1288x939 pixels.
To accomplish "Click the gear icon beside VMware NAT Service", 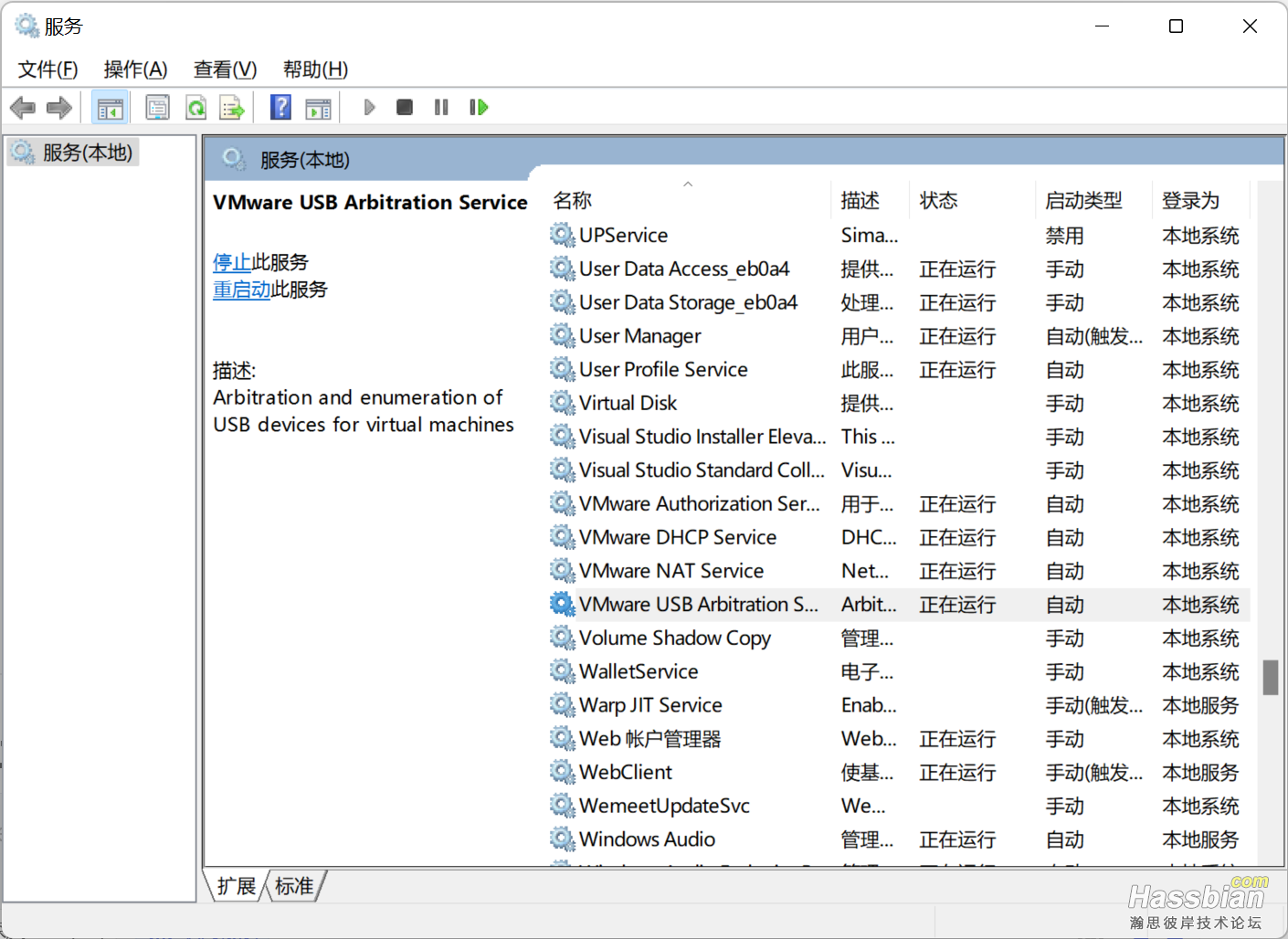I will 562,570.
